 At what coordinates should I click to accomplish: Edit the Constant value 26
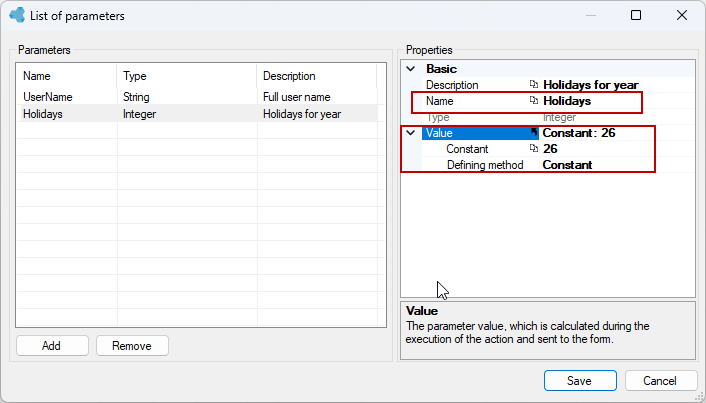(x=550, y=149)
